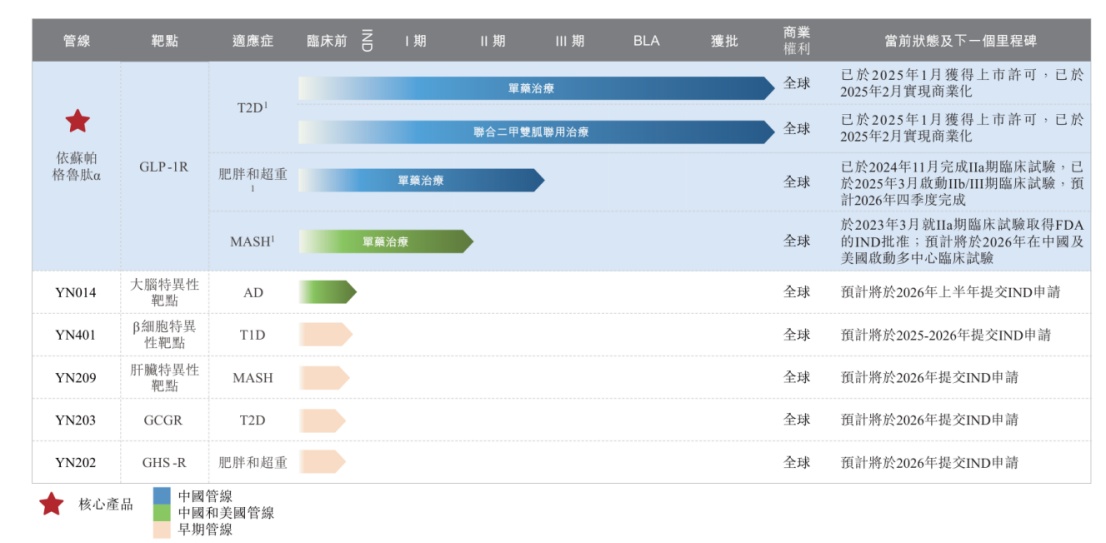
Task: Click the YN014 pipeline row label
Action: (x=75, y=292)
